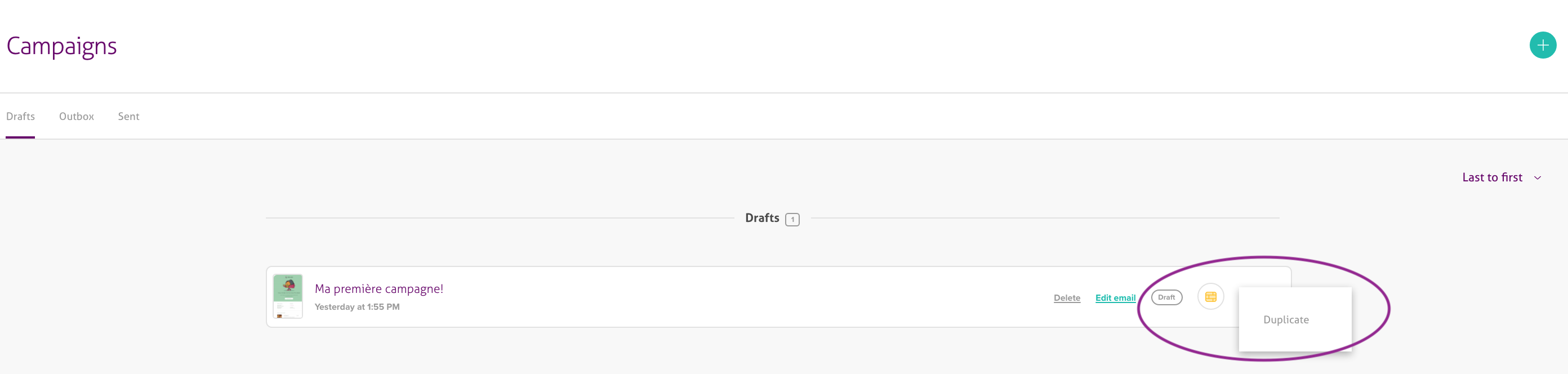Switch to the Outbox tab
1568x374 pixels.
pos(76,117)
